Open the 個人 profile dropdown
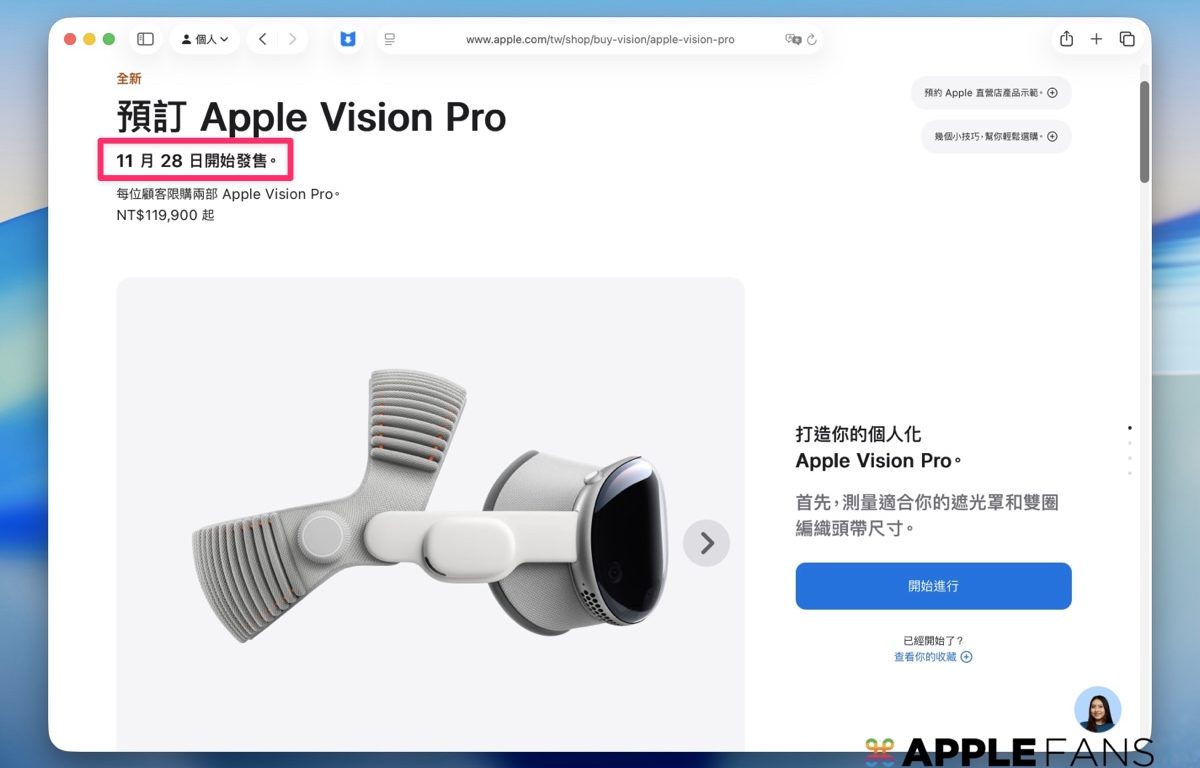 point(205,39)
